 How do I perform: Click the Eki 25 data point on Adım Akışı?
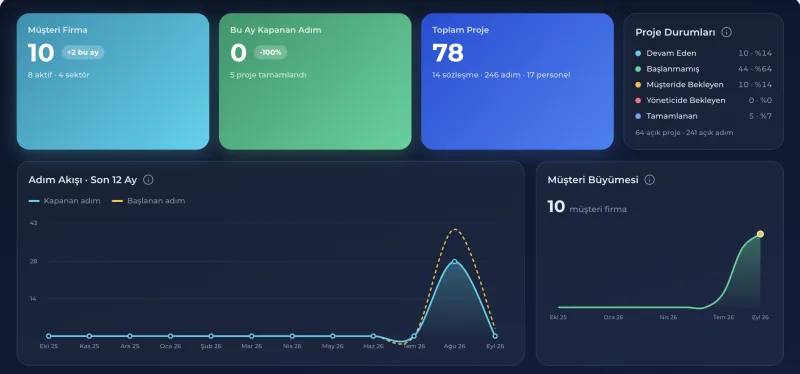pos(48,336)
